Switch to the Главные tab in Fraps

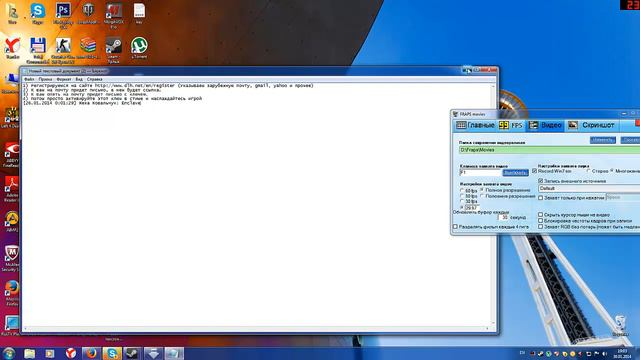tap(476, 125)
